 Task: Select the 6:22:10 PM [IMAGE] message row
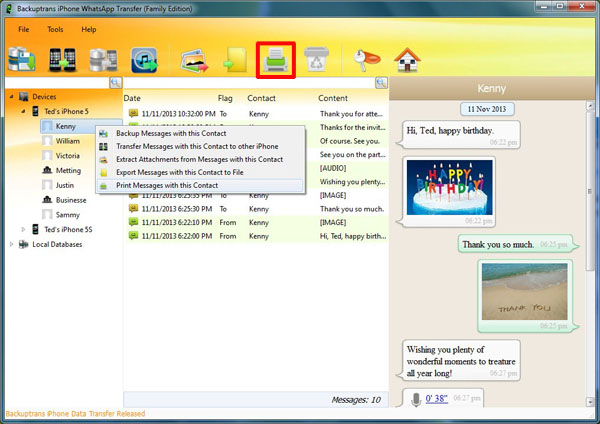pos(256,222)
